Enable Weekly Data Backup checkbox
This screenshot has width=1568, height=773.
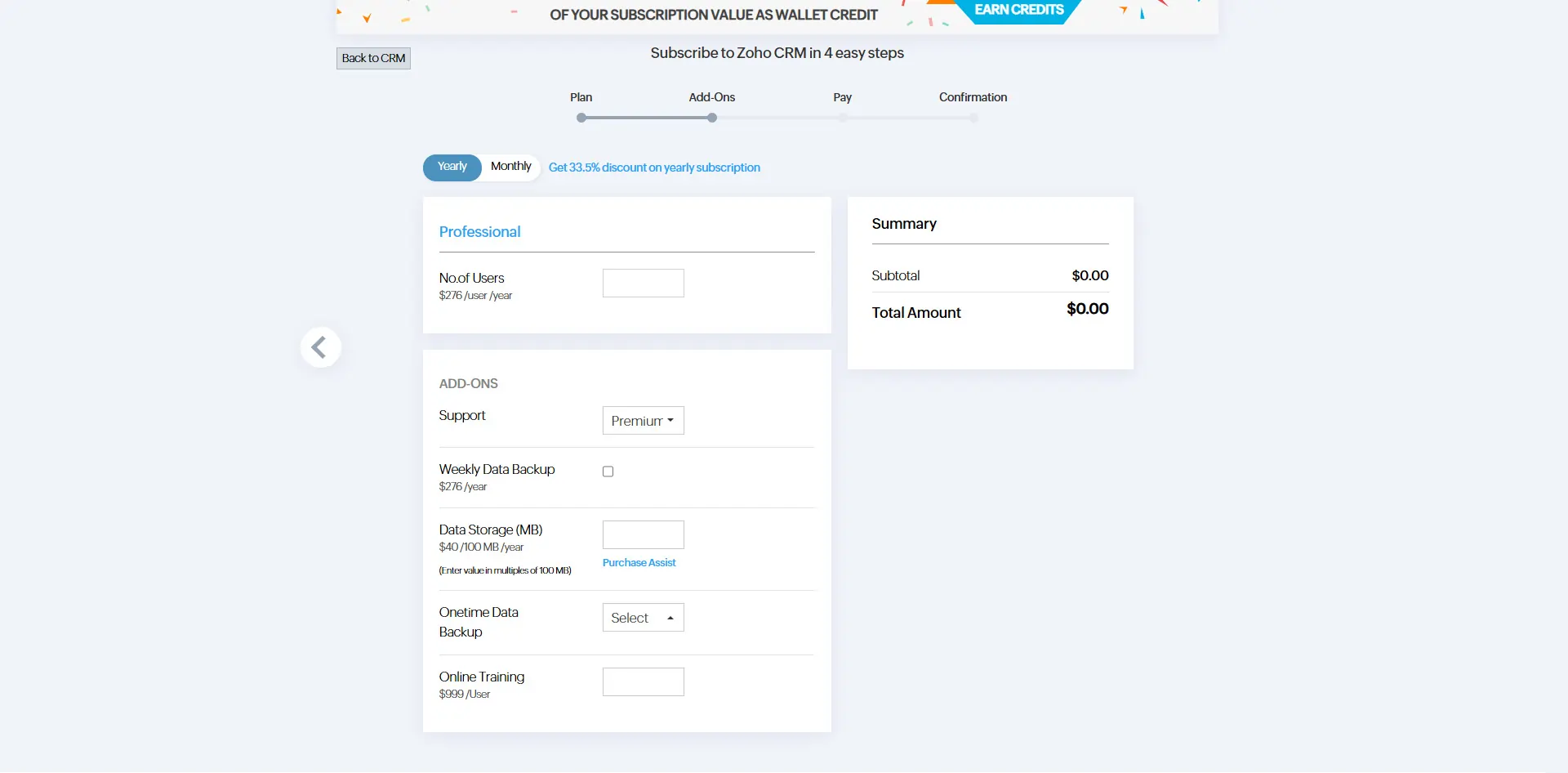coord(608,471)
